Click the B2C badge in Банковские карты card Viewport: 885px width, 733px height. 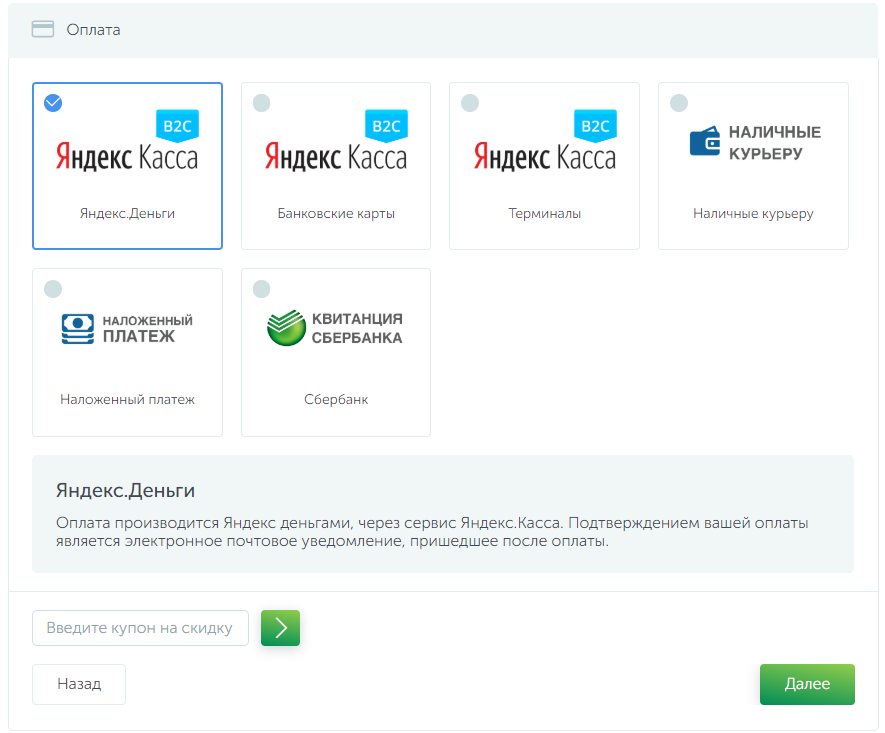386,125
